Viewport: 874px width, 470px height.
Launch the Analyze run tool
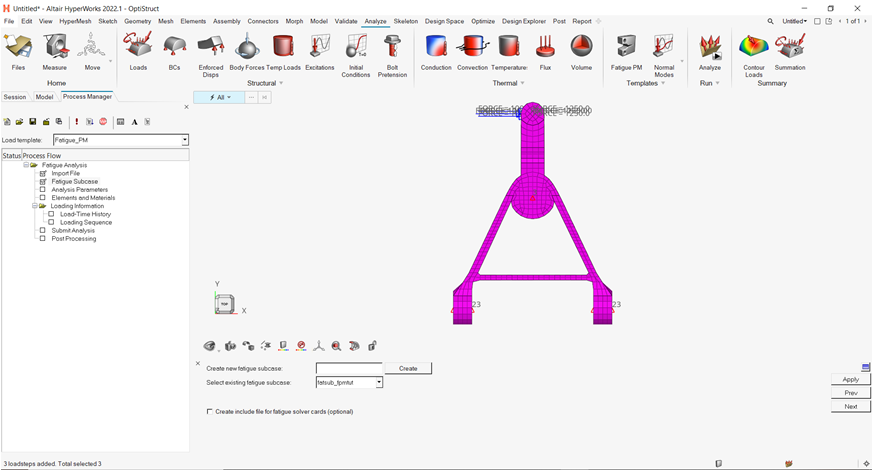coord(710,46)
